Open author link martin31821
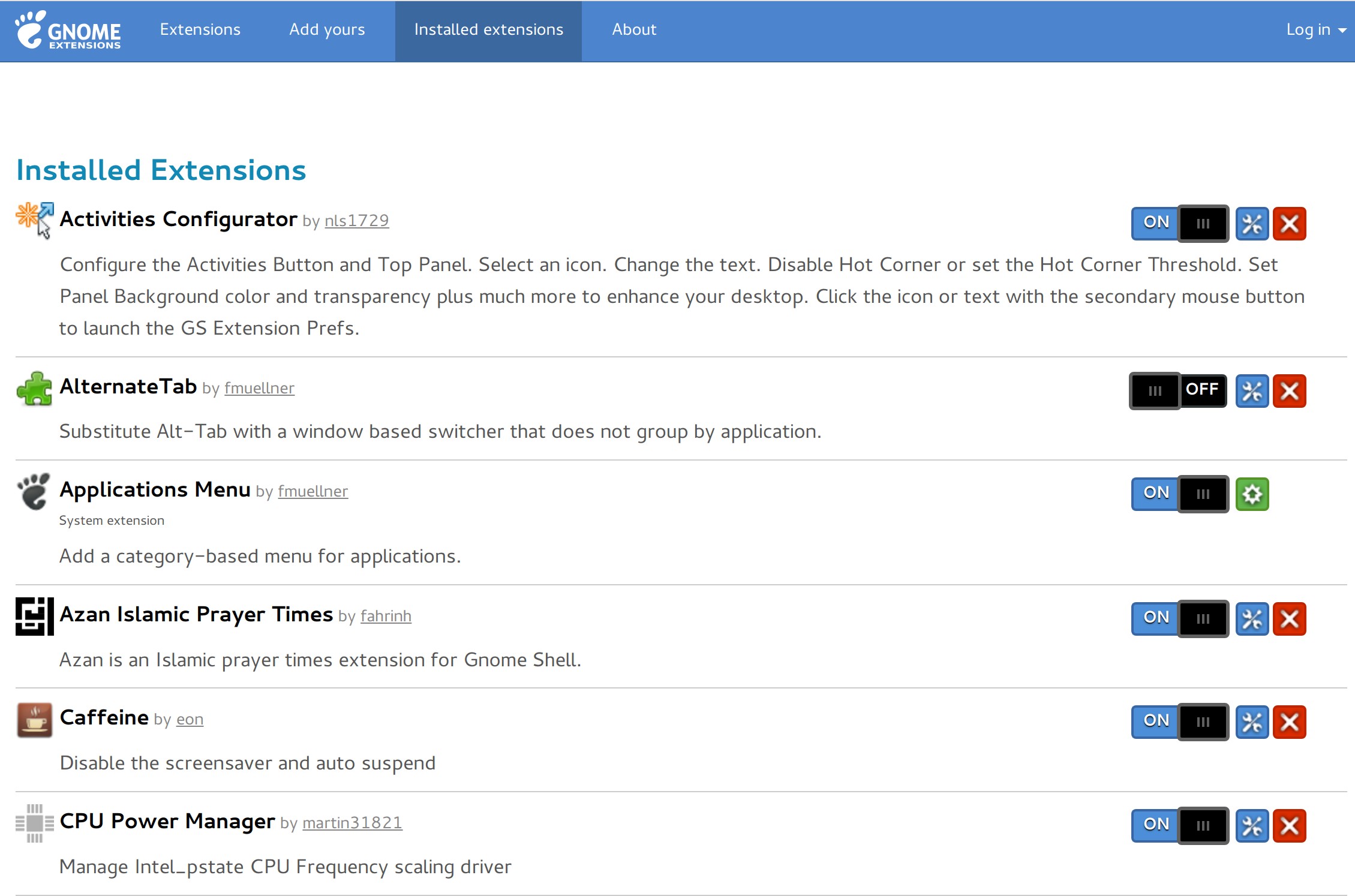1355x896 pixels. [352, 823]
